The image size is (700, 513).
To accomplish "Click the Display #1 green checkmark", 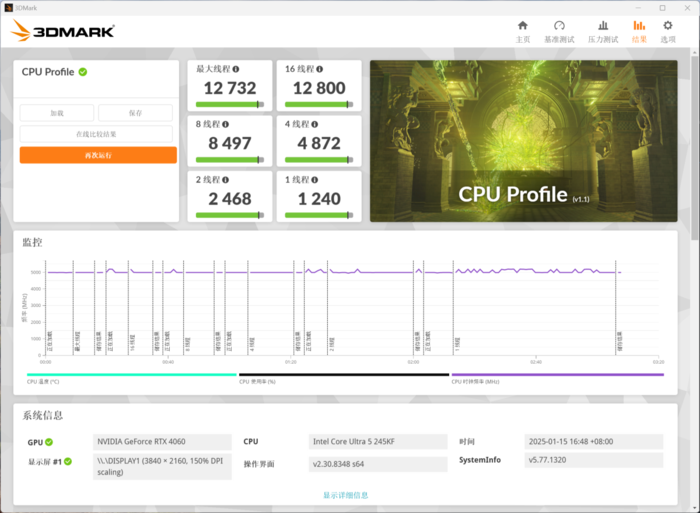I will tap(68, 461).
